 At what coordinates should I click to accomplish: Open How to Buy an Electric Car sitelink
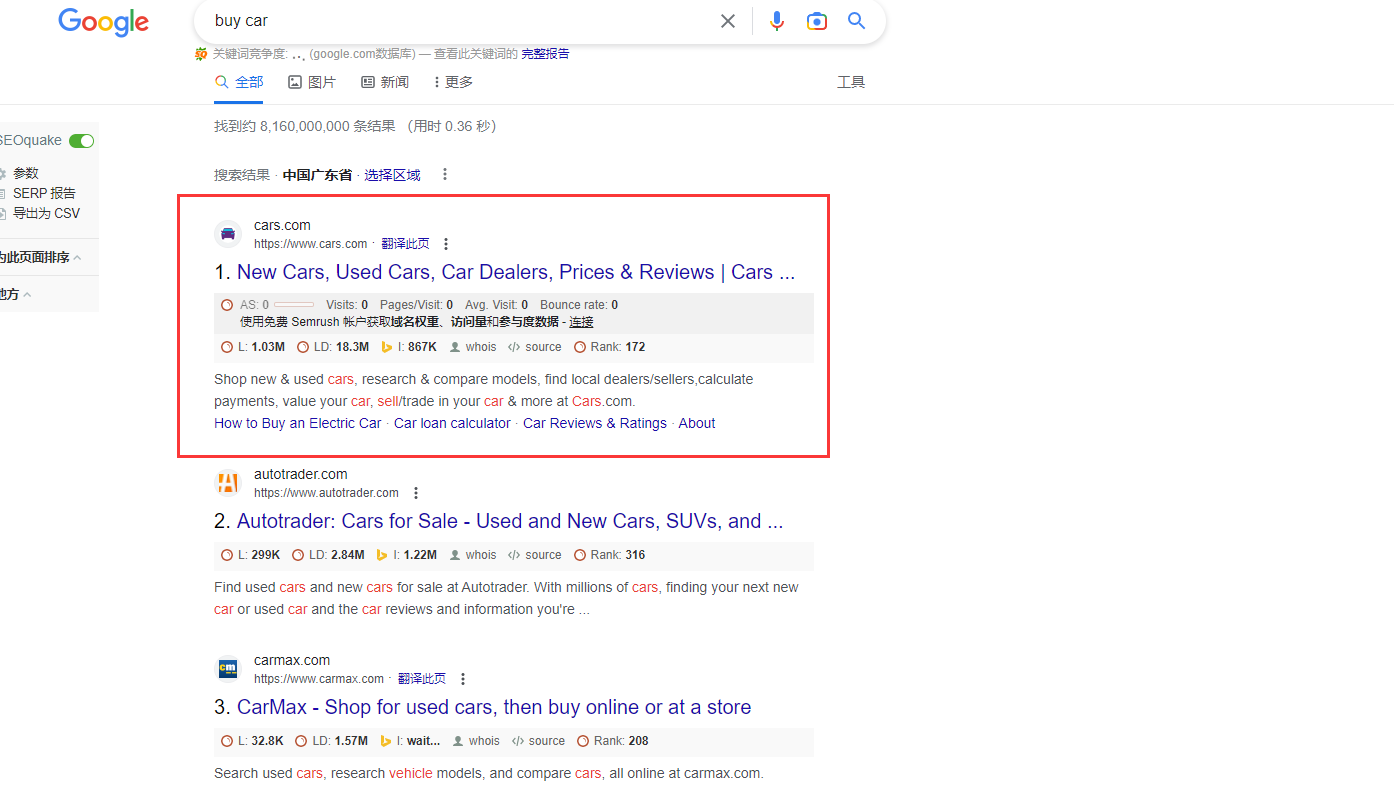[x=298, y=423]
